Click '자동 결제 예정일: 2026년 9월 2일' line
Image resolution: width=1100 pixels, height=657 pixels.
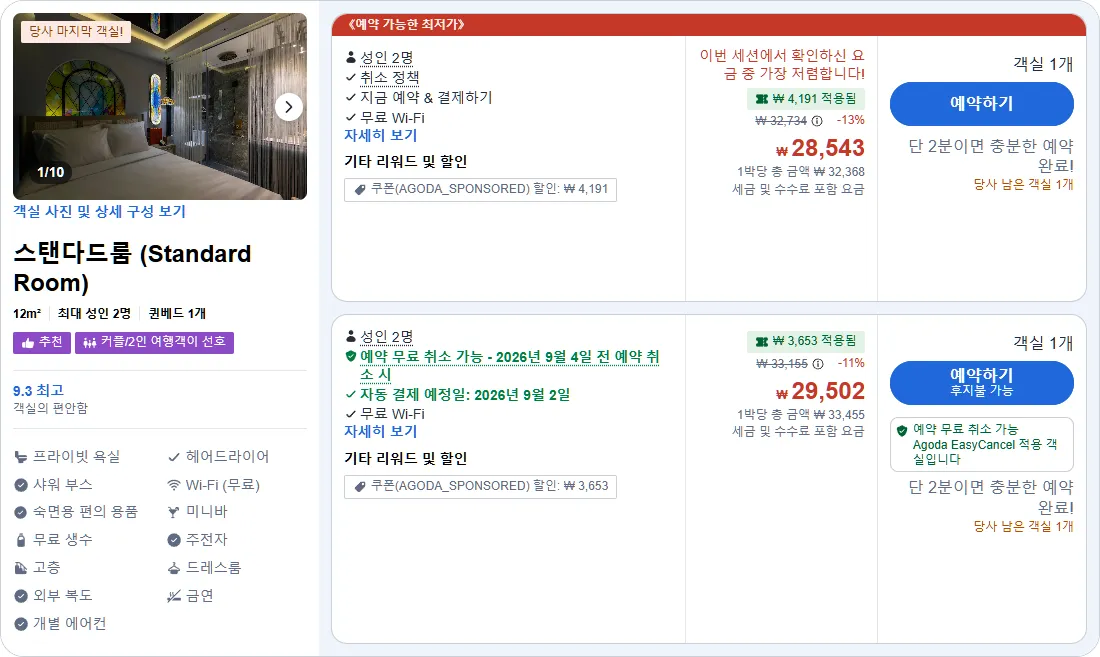(464, 394)
